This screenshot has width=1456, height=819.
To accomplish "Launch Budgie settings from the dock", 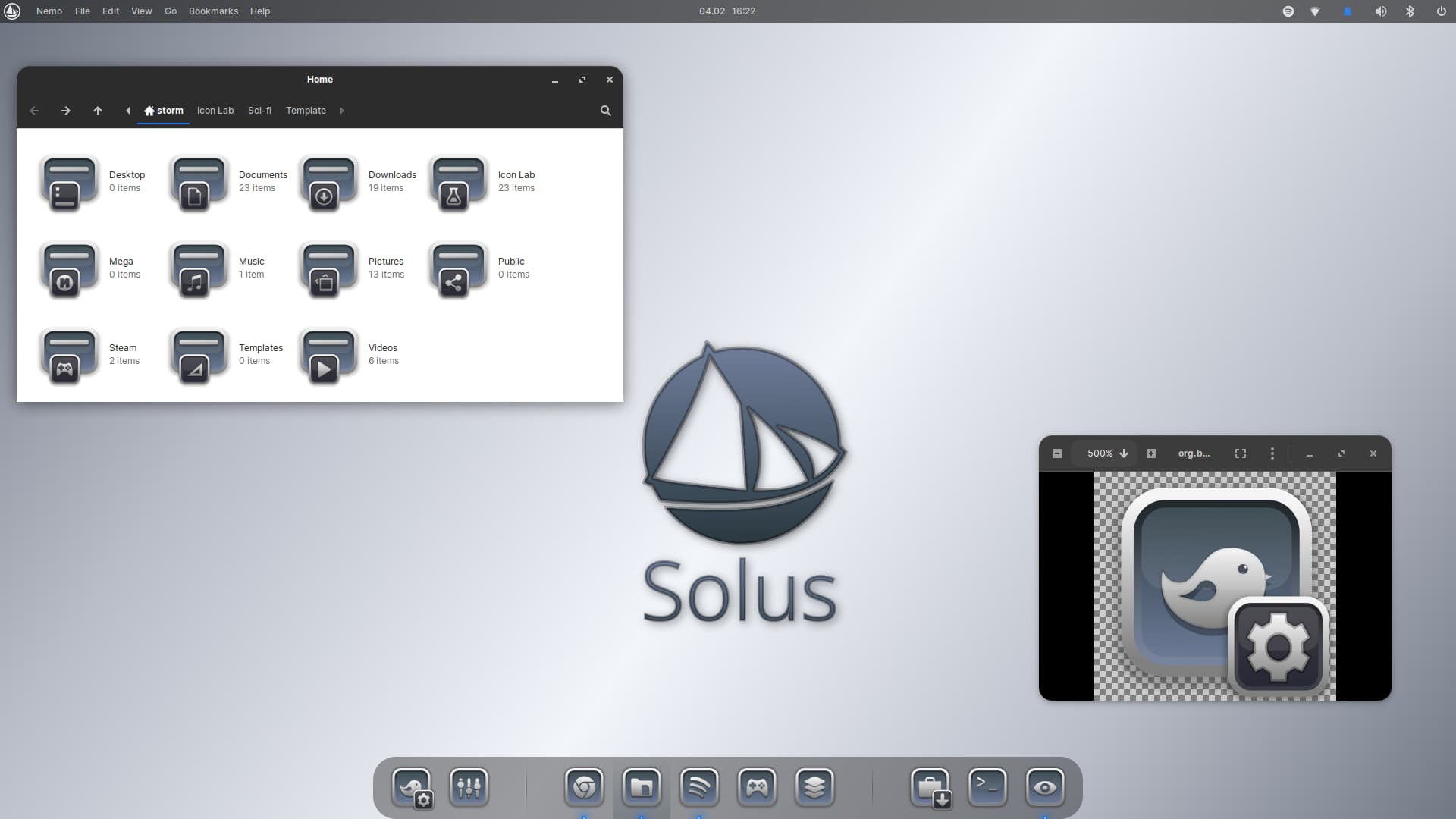I will [413, 788].
